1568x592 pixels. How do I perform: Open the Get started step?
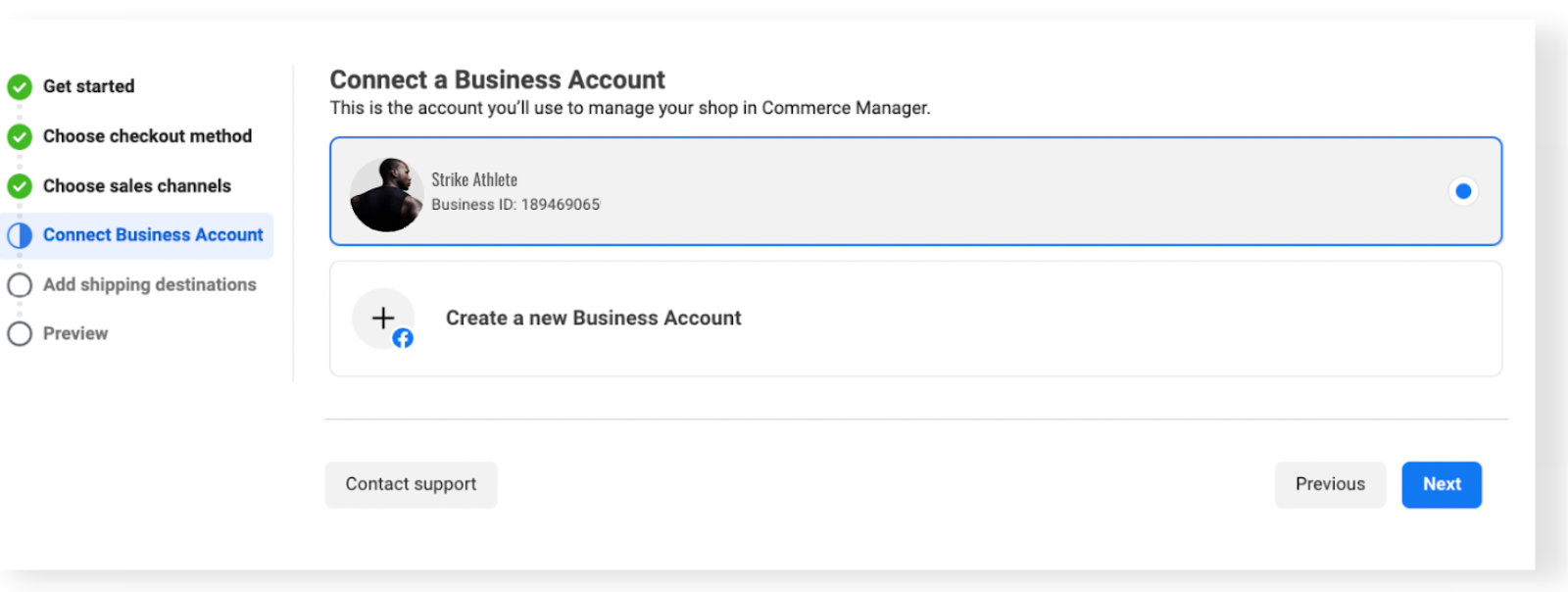[x=88, y=86]
